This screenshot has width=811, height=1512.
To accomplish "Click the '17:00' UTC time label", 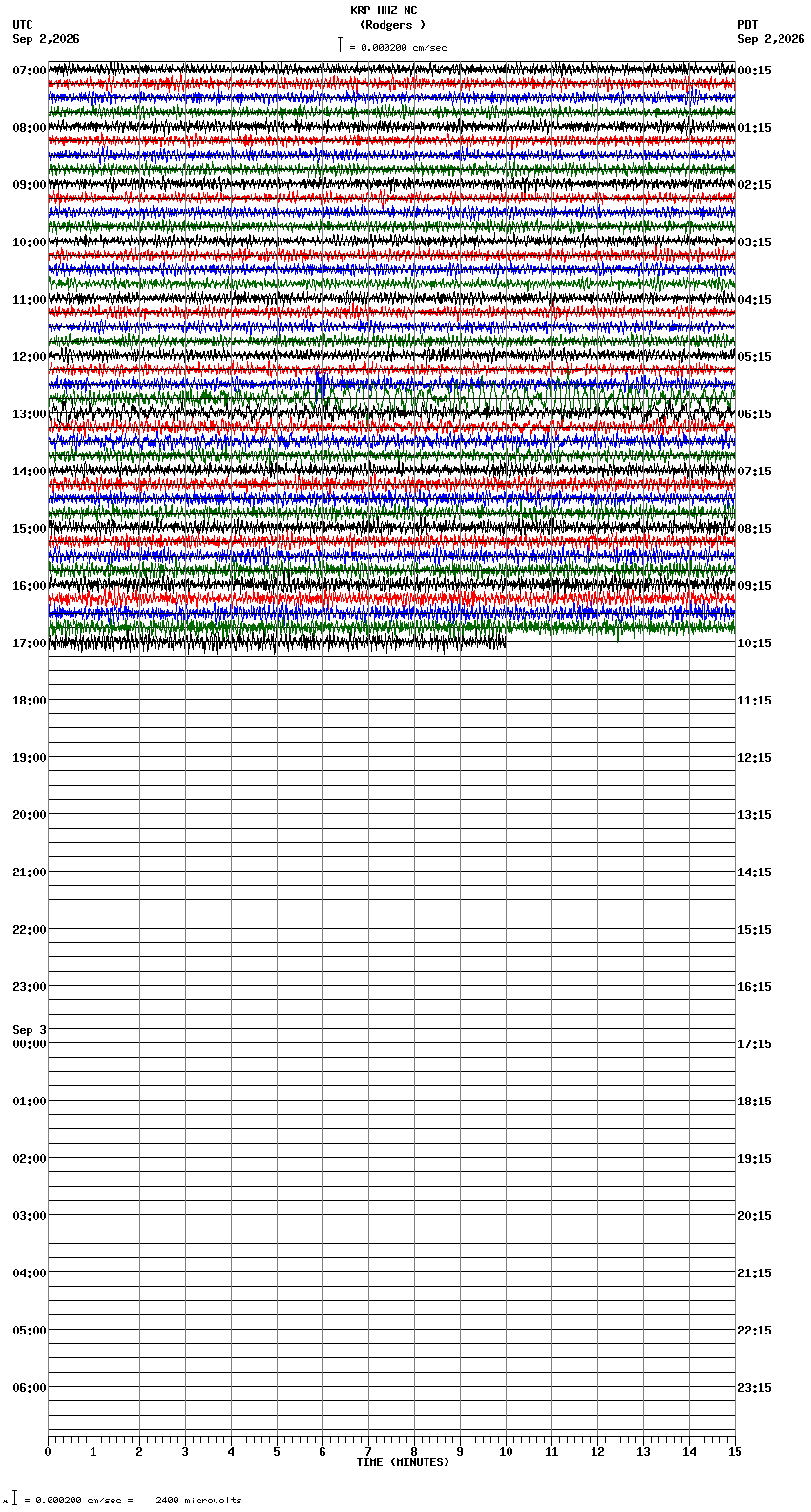I will (x=30, y=643).
